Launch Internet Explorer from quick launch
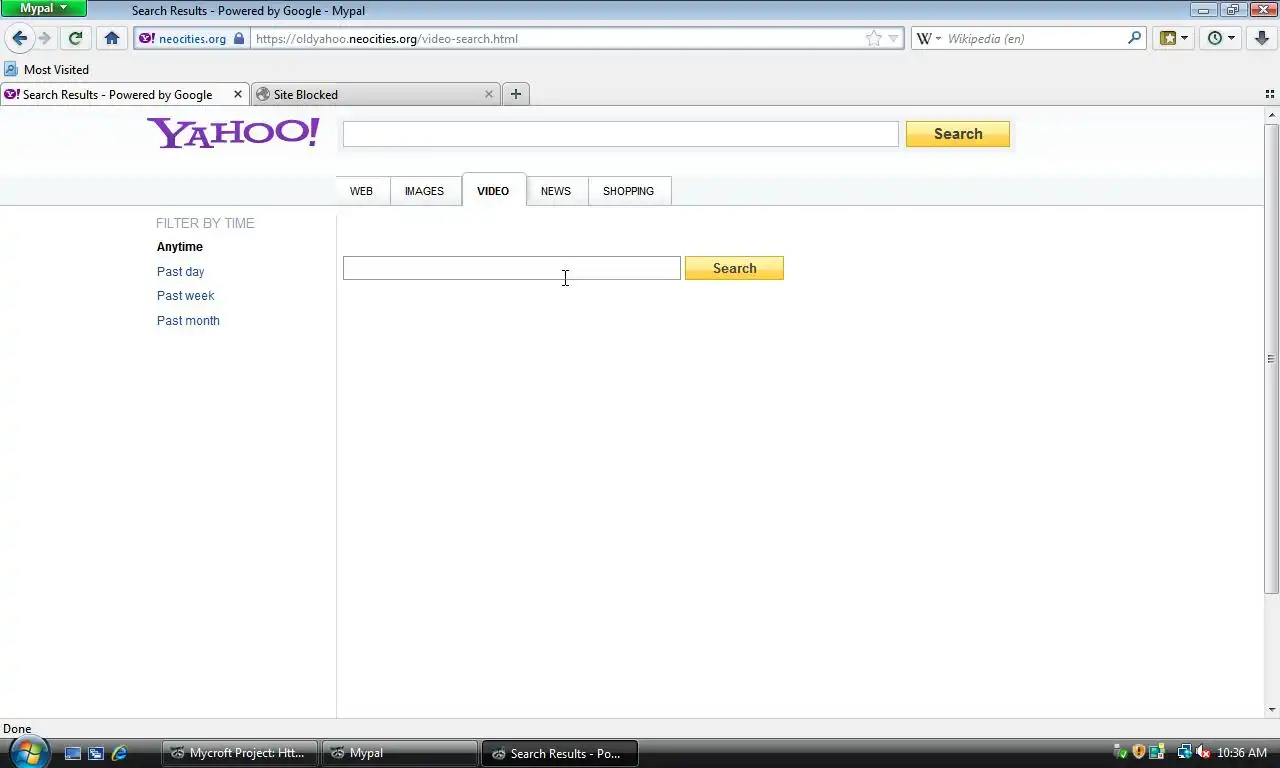Screen dimensions: 1280x768 tap(119, 753)
